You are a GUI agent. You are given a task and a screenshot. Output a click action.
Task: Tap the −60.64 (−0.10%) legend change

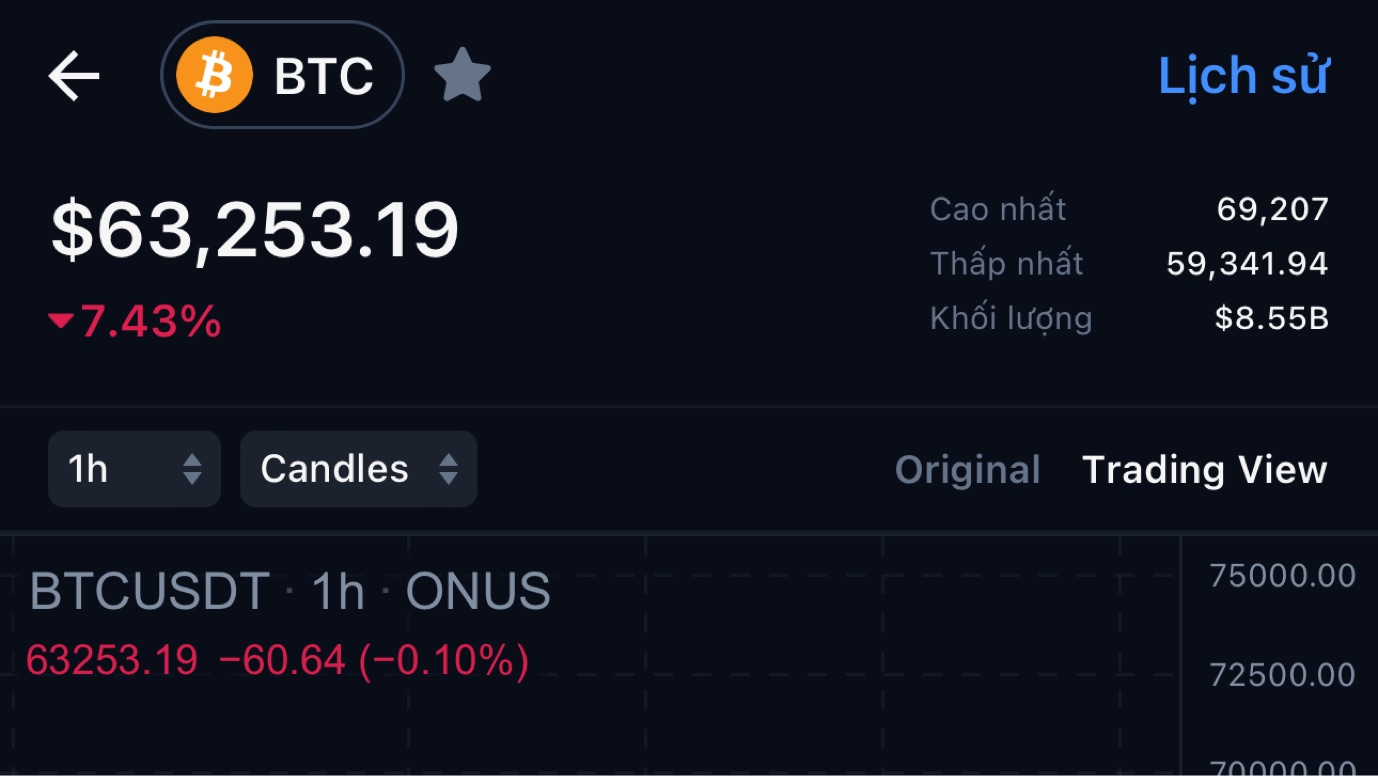[x=373, y=660]
